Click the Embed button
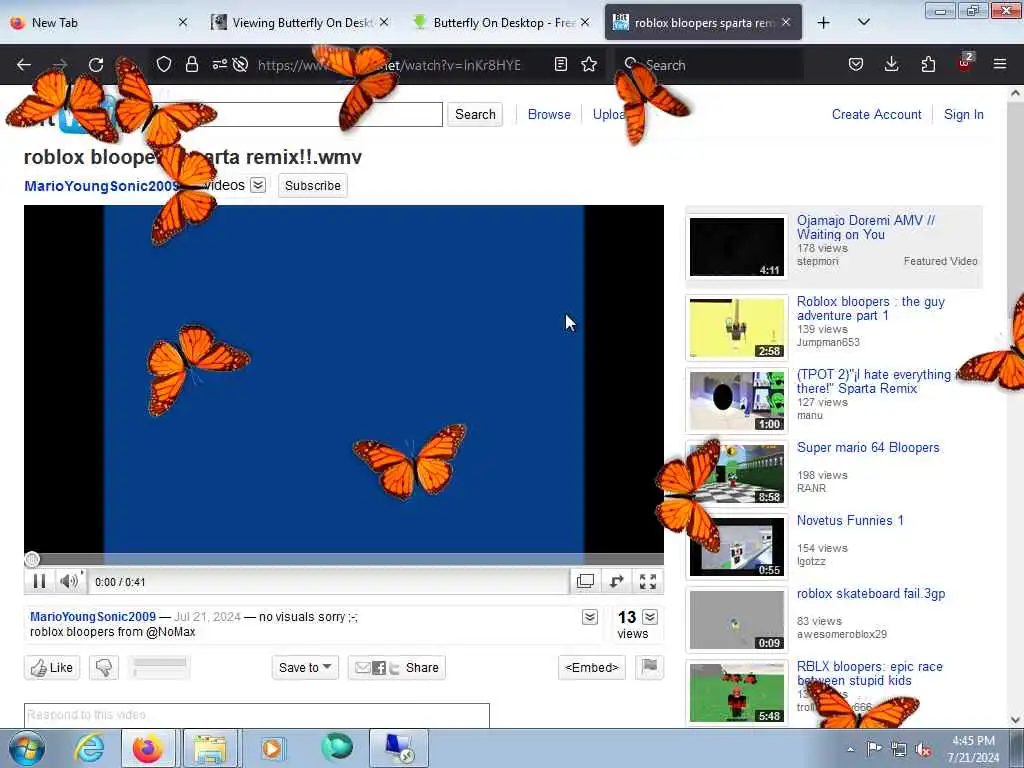This screenshot has width=1024, height=768. [592, 667]
